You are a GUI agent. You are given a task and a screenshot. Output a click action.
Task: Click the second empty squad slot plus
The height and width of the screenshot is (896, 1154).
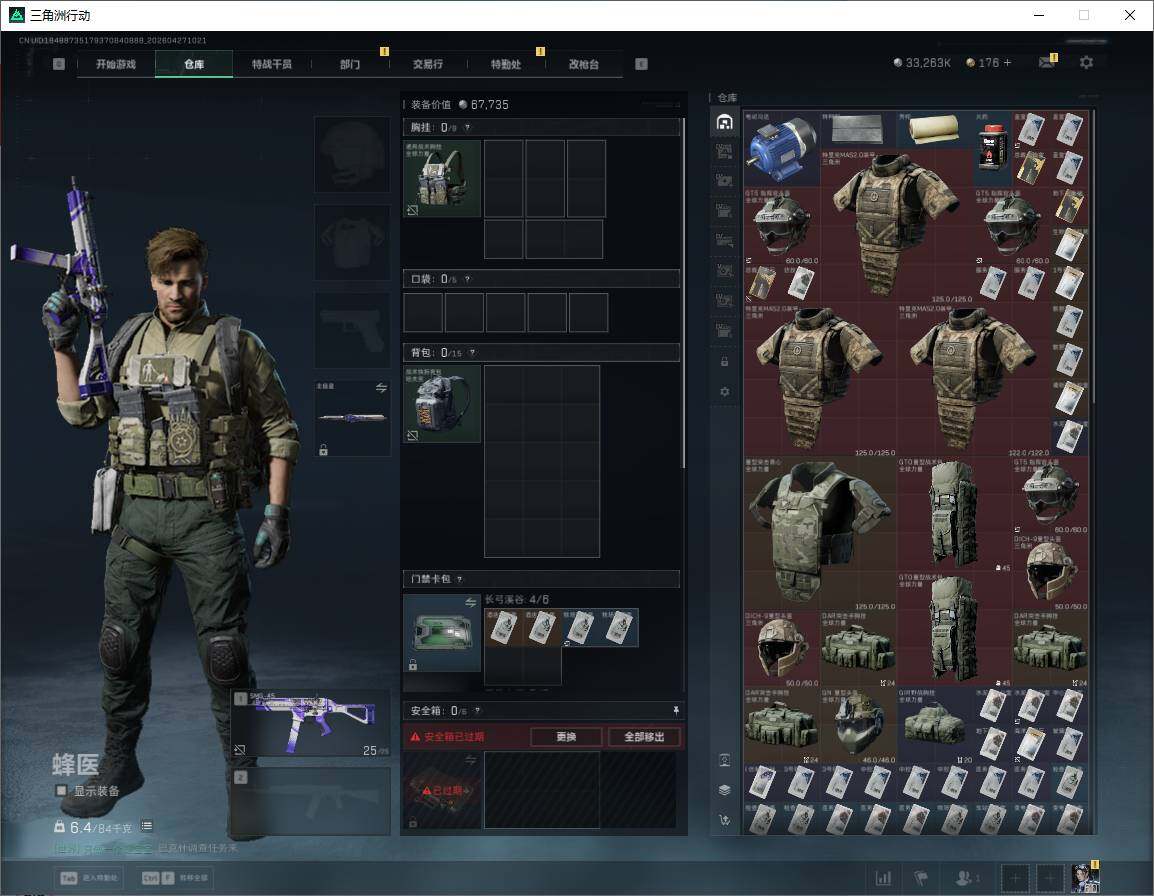coord(1050,878)
